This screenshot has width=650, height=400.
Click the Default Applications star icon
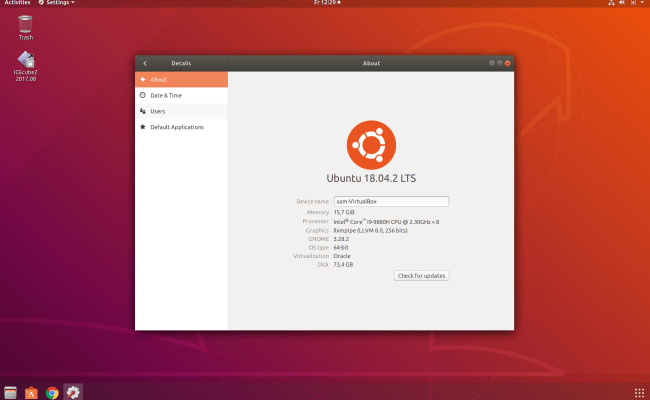pyautogui.click(x=143, y=127)
